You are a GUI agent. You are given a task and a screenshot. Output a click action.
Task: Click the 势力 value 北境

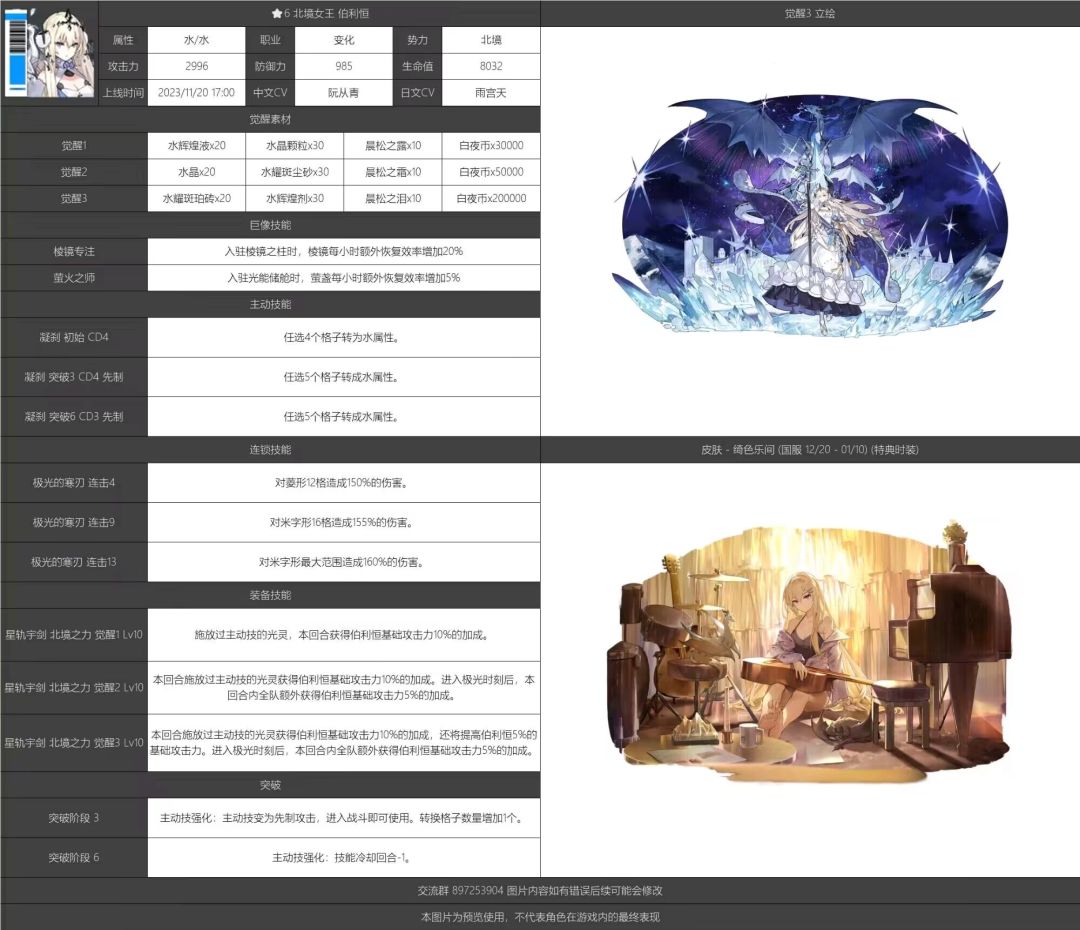[x=491, y=40]
